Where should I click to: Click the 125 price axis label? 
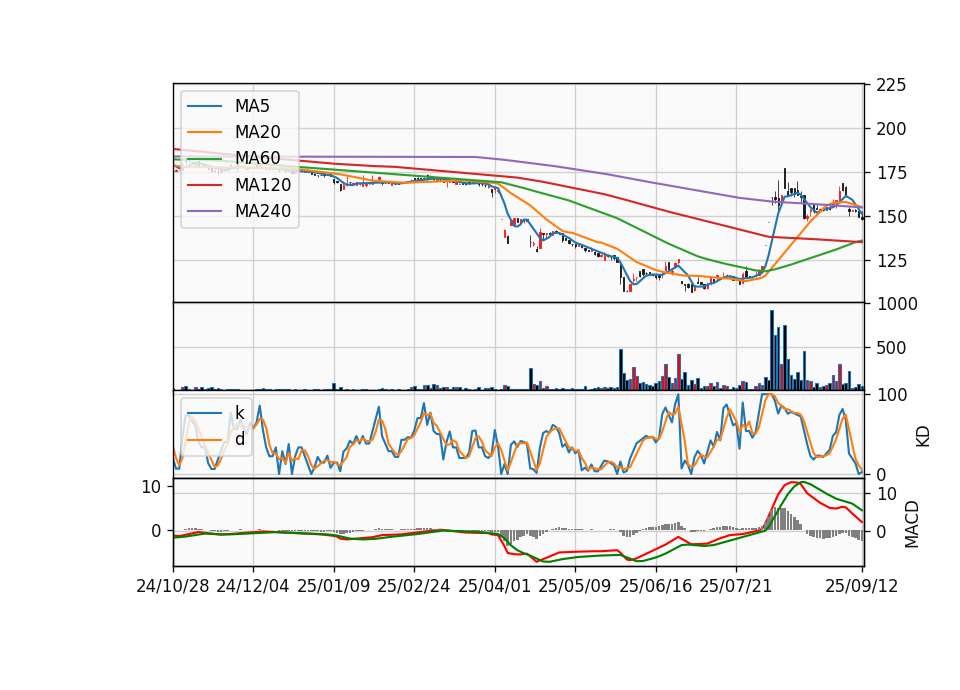pos(891,261)
